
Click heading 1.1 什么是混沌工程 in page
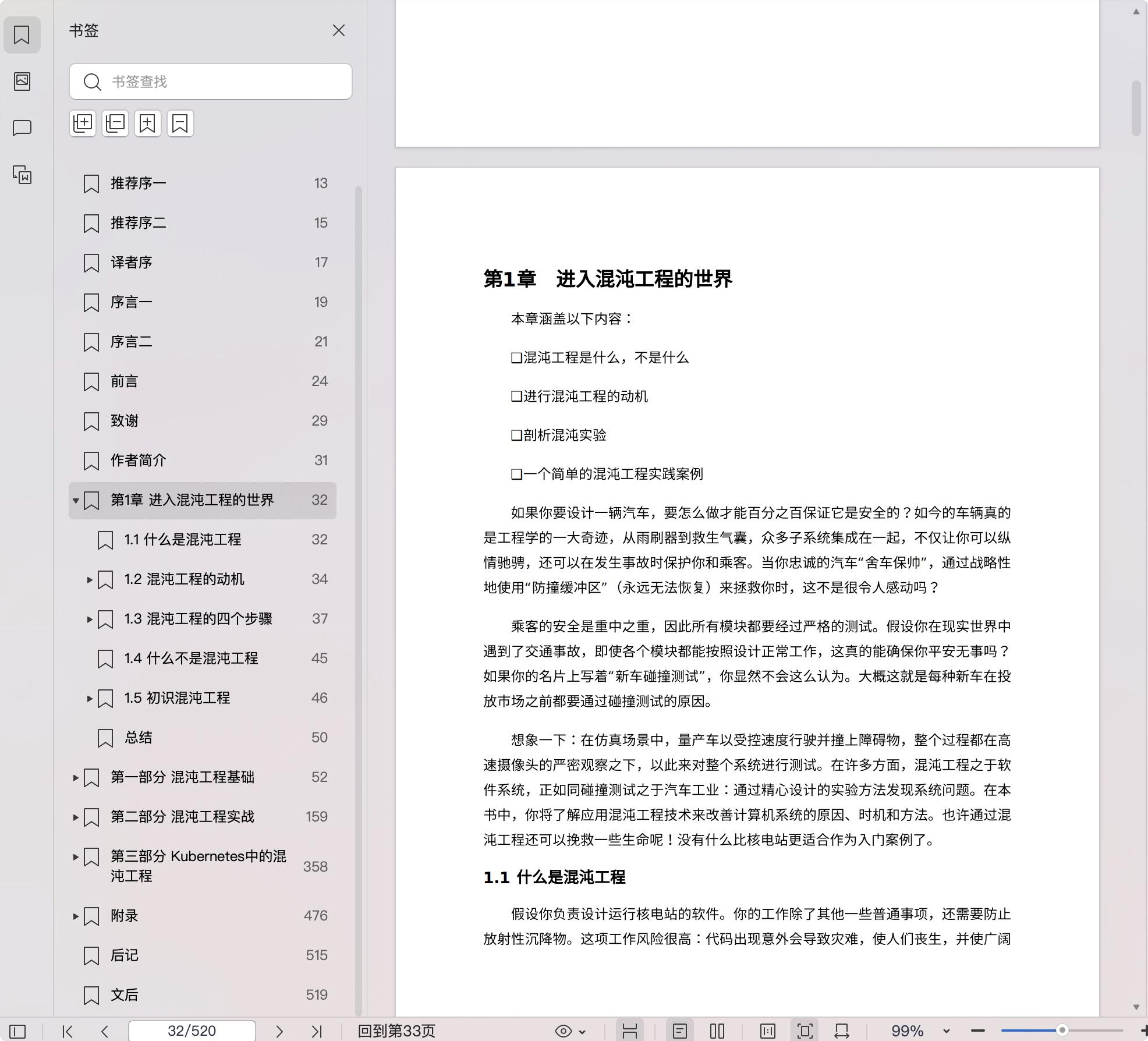[x=554, y=877]
